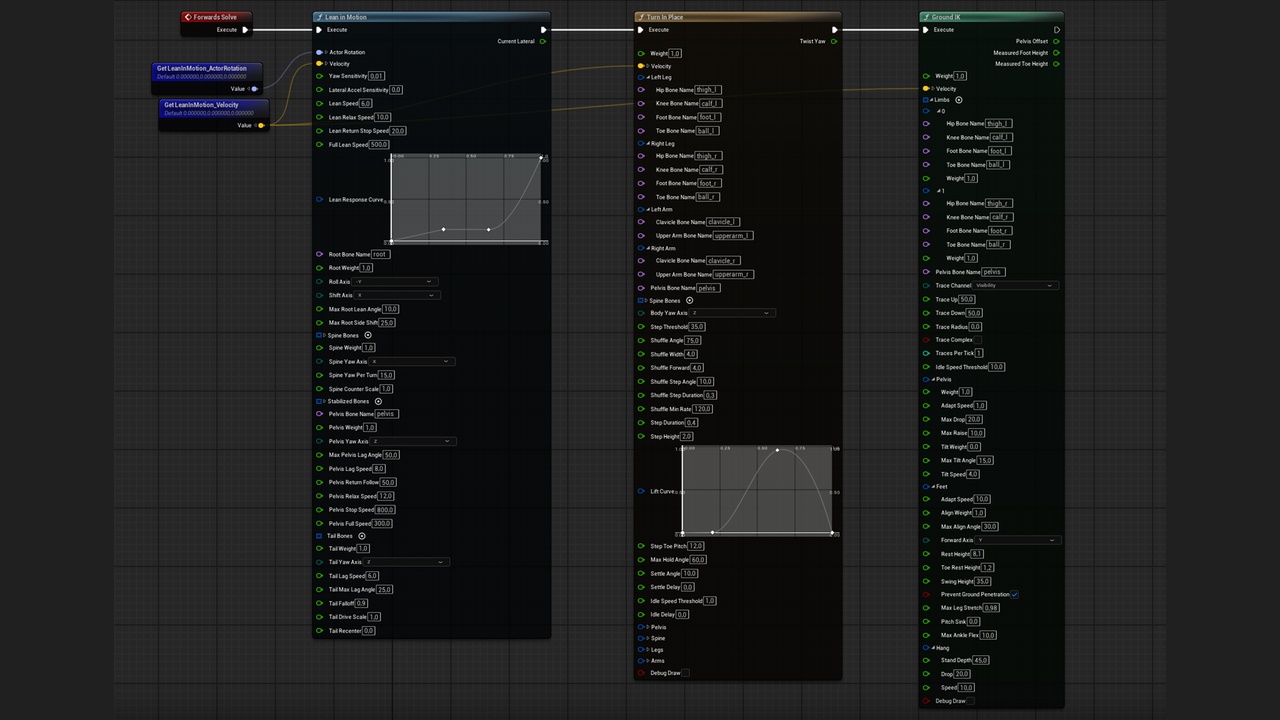Open the Pelvis Yaw Axis dropdown

tap(414, 441)
